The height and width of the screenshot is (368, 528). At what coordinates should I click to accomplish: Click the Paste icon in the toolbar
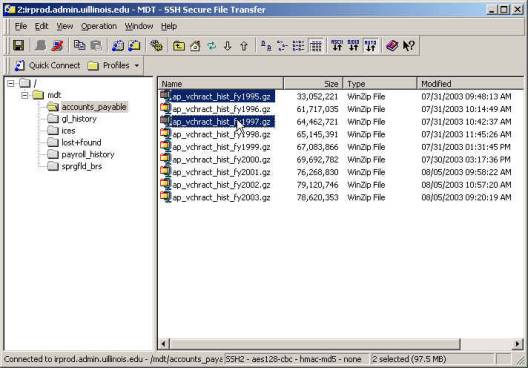coord(96,45)
